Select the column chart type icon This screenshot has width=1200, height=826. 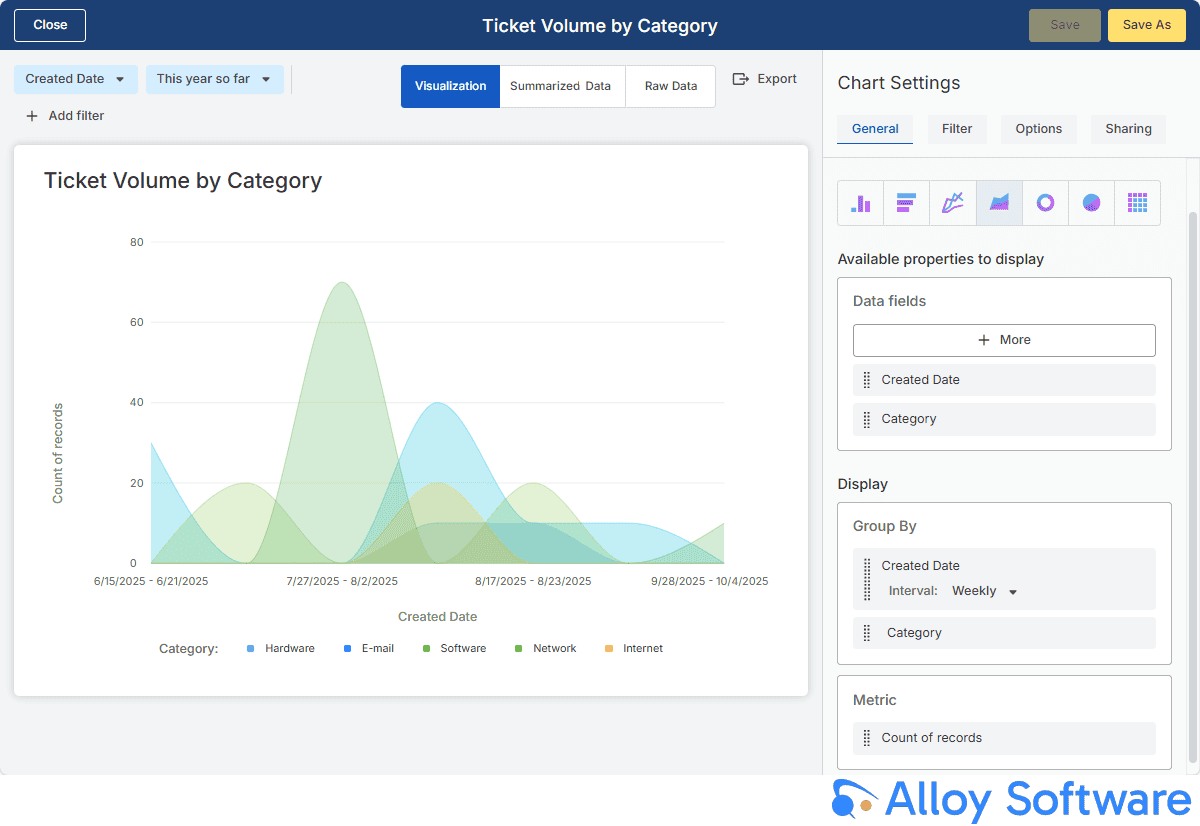pyautogui.click(x=860, y=203)
